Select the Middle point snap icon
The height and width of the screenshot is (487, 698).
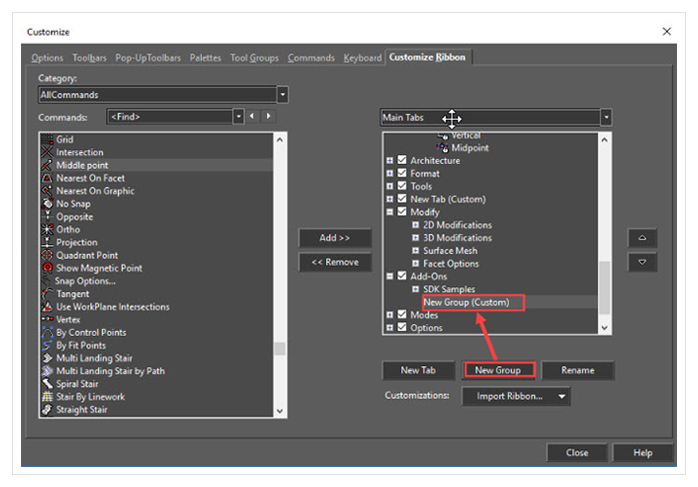coord(47,165)
